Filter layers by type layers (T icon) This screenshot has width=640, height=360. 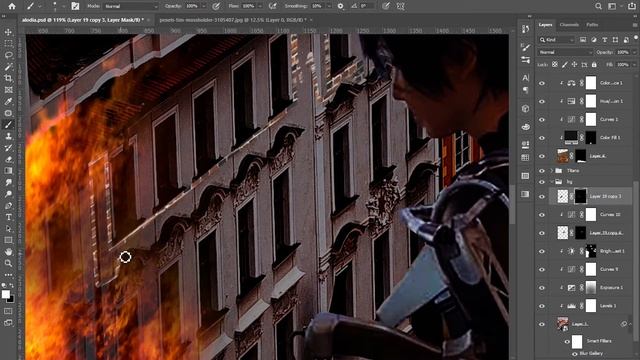[x=604, y=40]
